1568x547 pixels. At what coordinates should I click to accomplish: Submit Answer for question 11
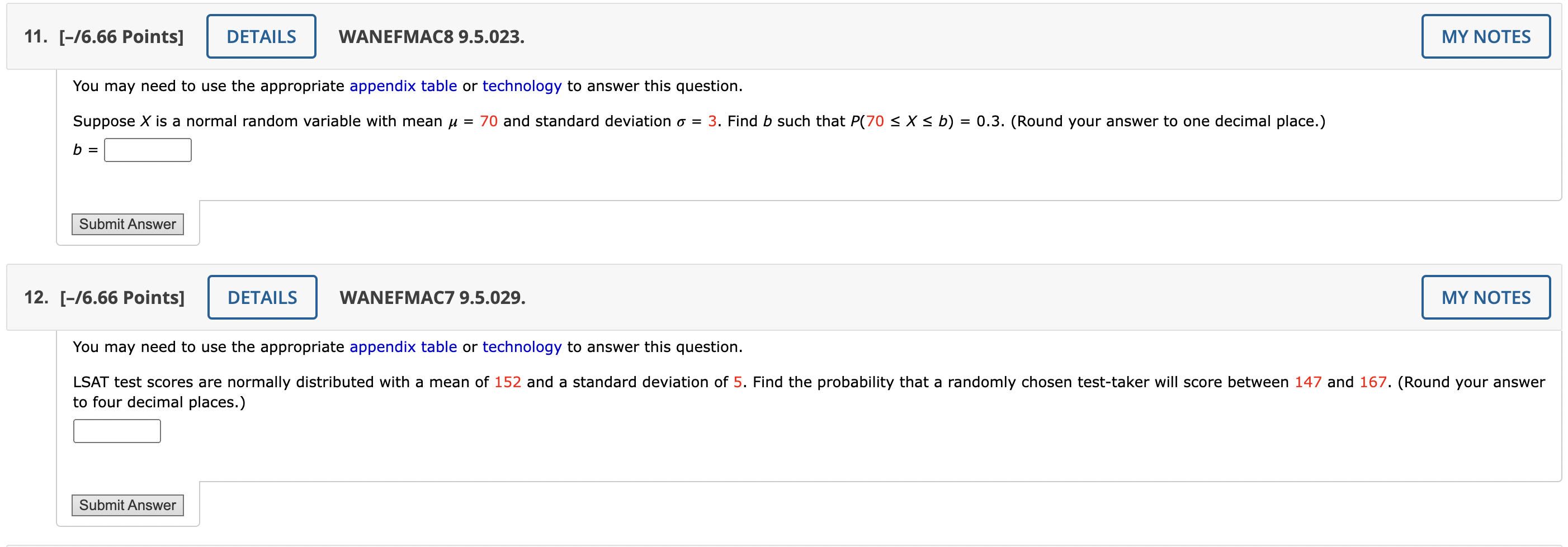127,224
